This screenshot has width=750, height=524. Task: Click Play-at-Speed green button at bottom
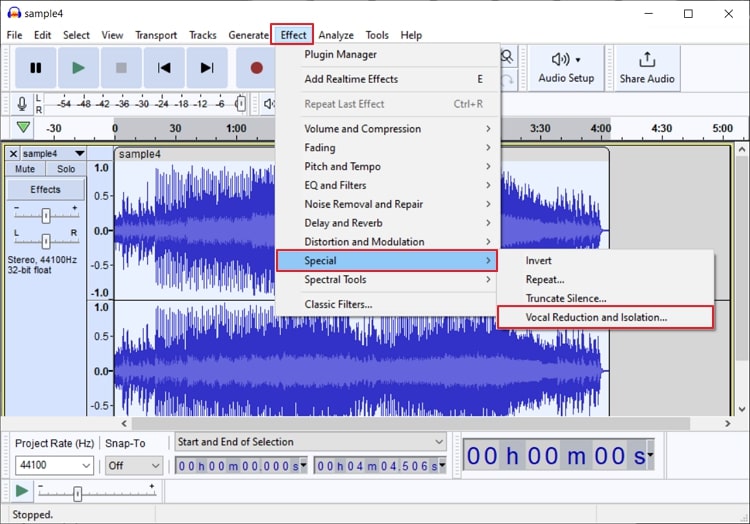[21, 491]
